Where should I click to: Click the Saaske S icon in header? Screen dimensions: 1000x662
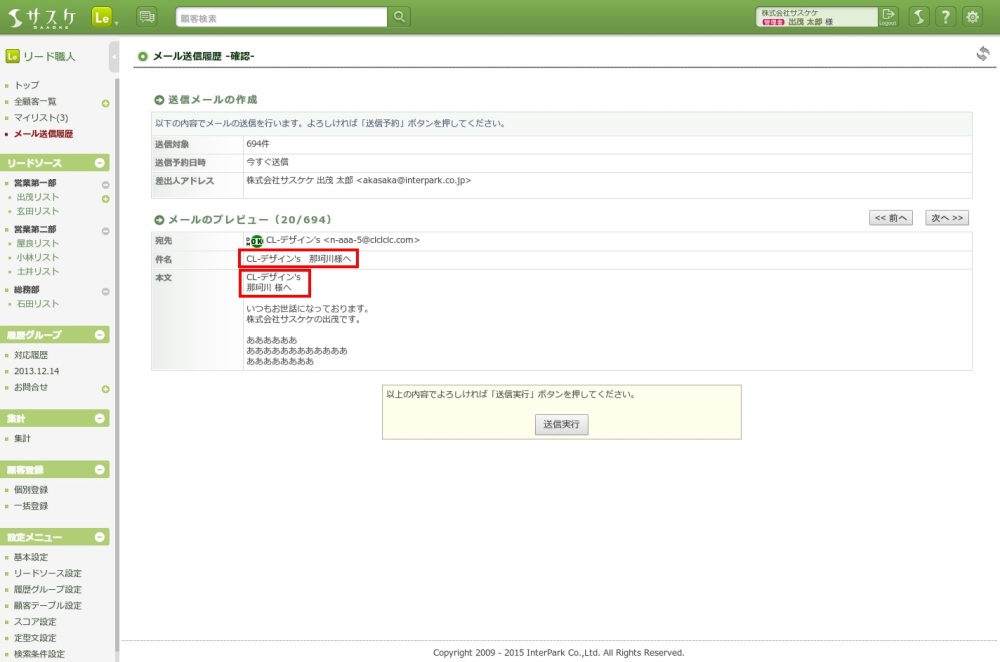coord(917,17)
